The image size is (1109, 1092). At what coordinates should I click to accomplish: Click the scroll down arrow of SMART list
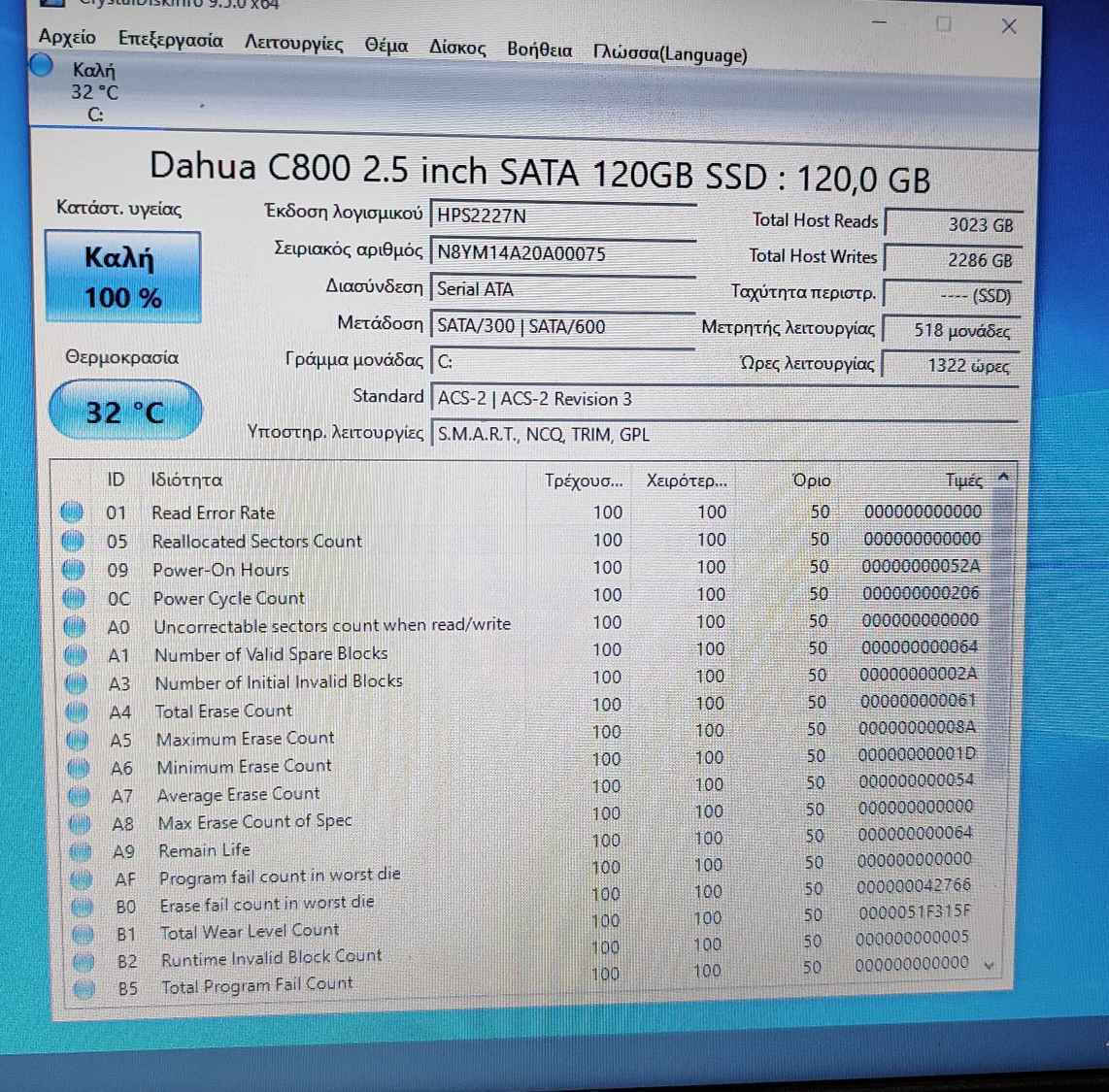coord(989,965)
